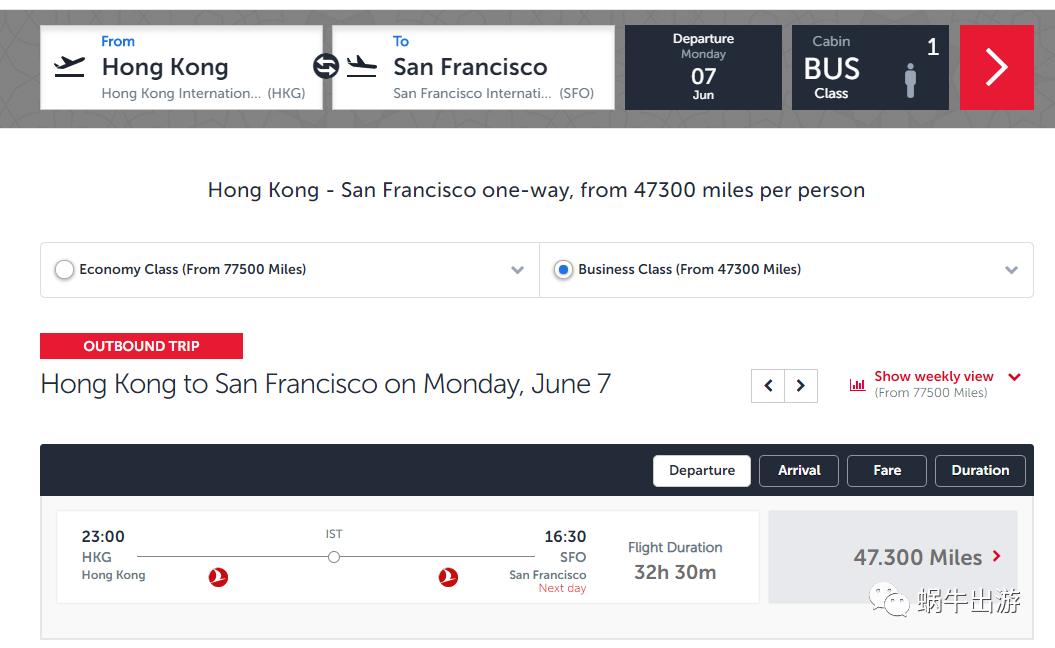This screenshot has height=648, width=1055.
Task: Click the departure plane icon in From field
Action: [x=69, y=67]
